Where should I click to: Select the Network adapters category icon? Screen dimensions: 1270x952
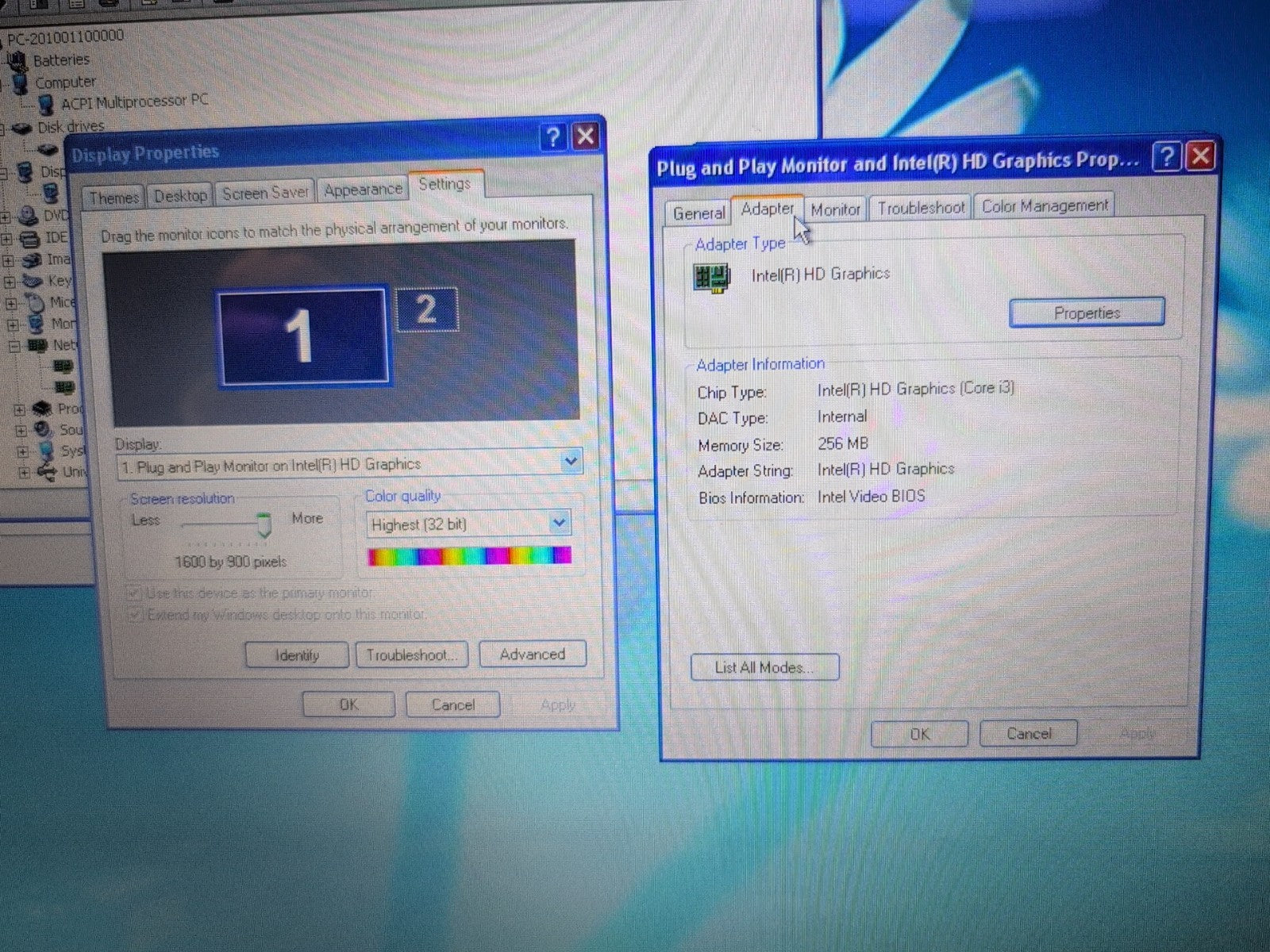[x=37, y=345]
